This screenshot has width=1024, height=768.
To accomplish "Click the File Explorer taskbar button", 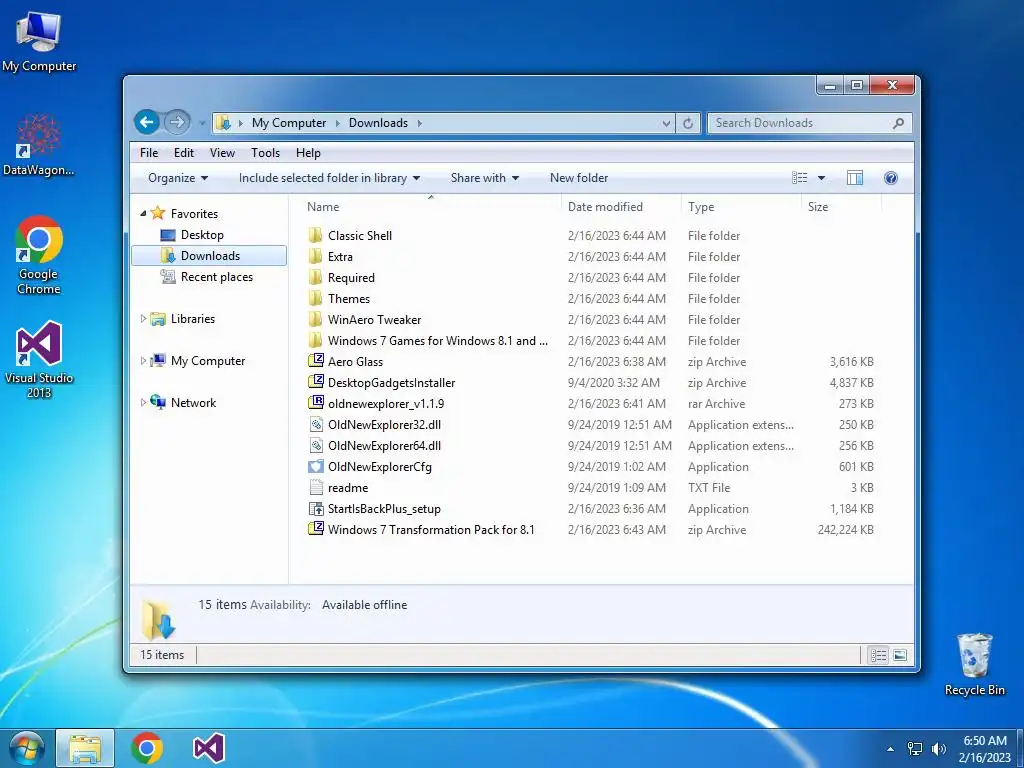I will (85, 748).
